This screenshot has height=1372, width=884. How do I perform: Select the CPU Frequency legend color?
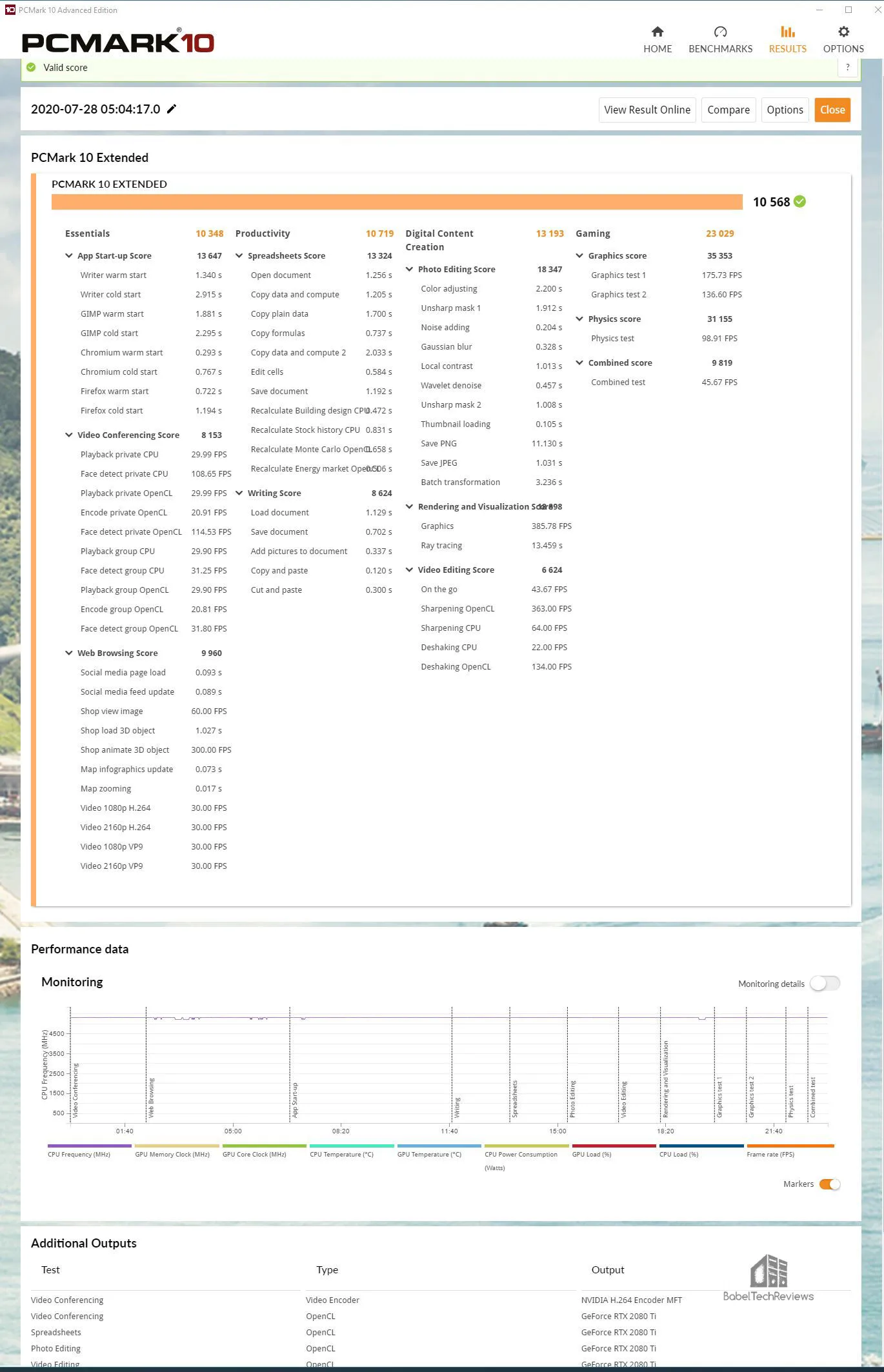pyautogui.click(x=89, y=1146)
